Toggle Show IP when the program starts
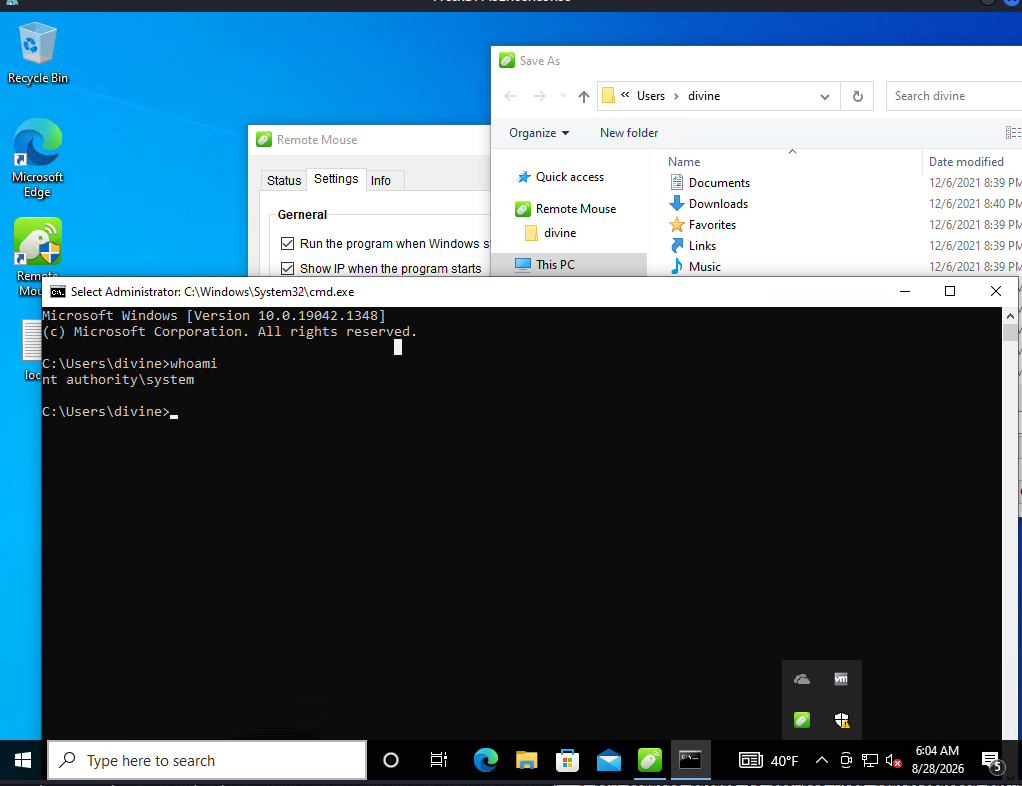This screenshot has width=1022, height=786. pyautogui.click(x=287, y=269)
